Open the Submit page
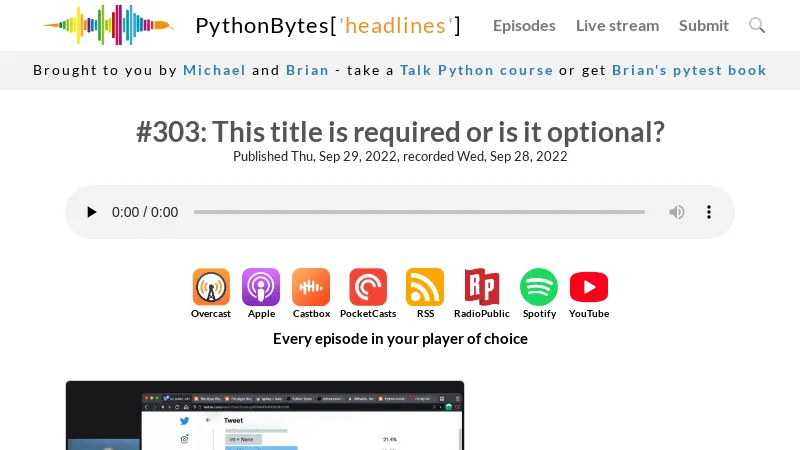 pyautogui.click(x=704, y=26)
